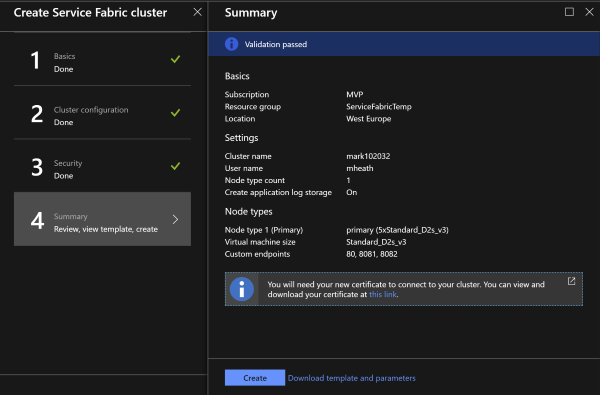Click the log storage value On

(x=351, y=193)
